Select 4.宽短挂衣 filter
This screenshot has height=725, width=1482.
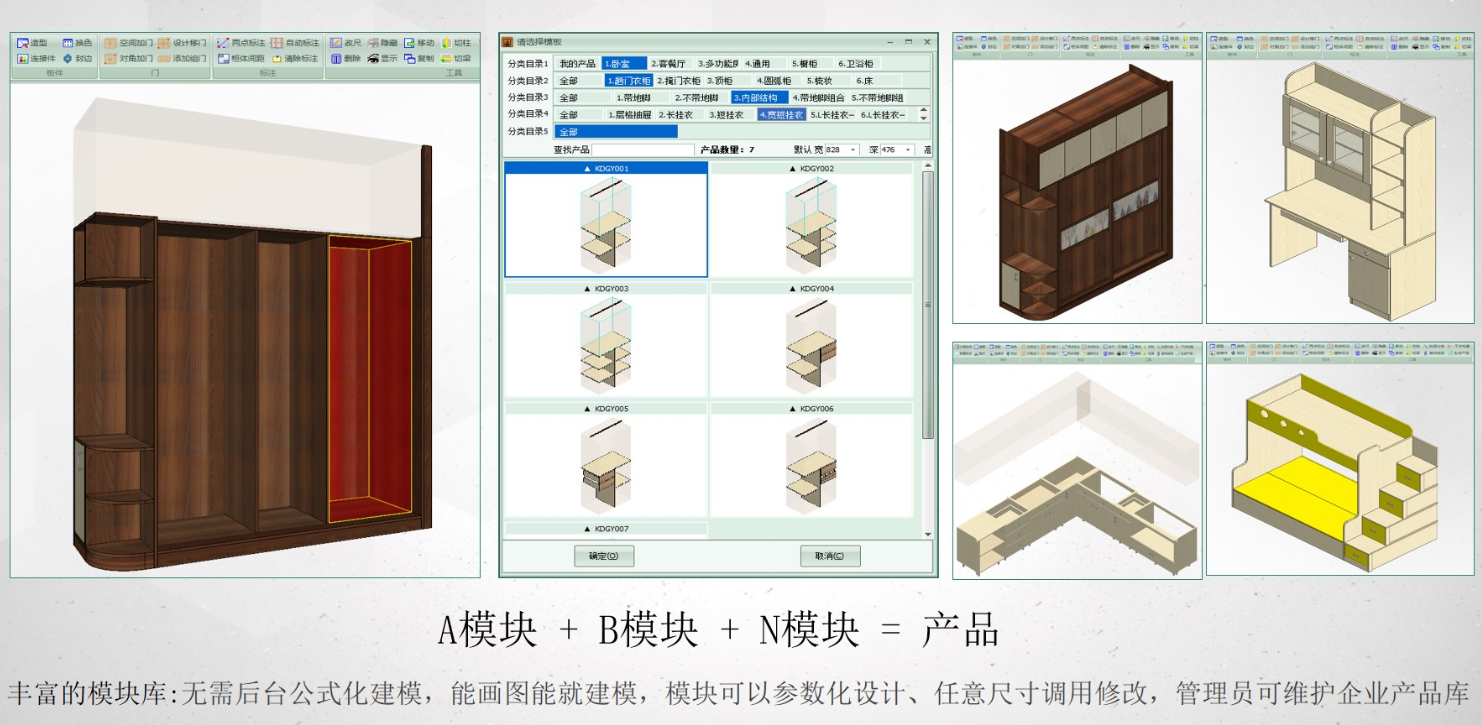(781, 115)
